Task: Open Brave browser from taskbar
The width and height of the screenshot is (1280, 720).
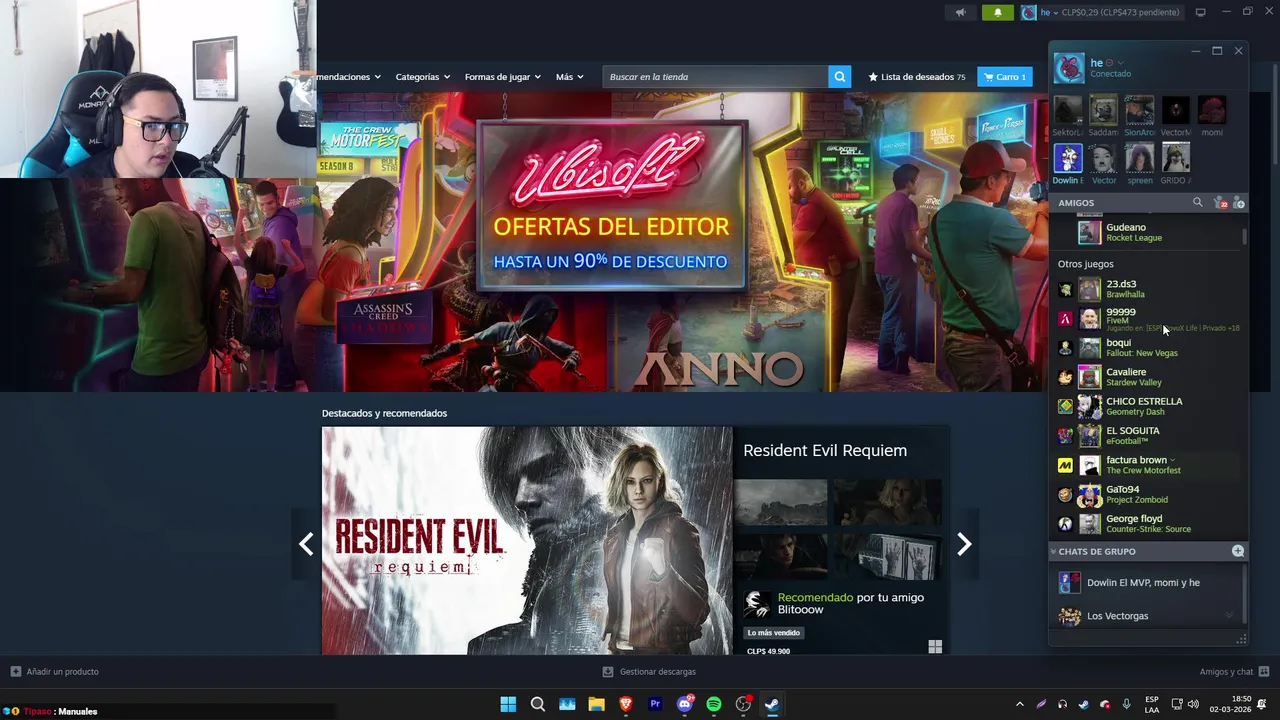Action: click(x=626, y=704)
